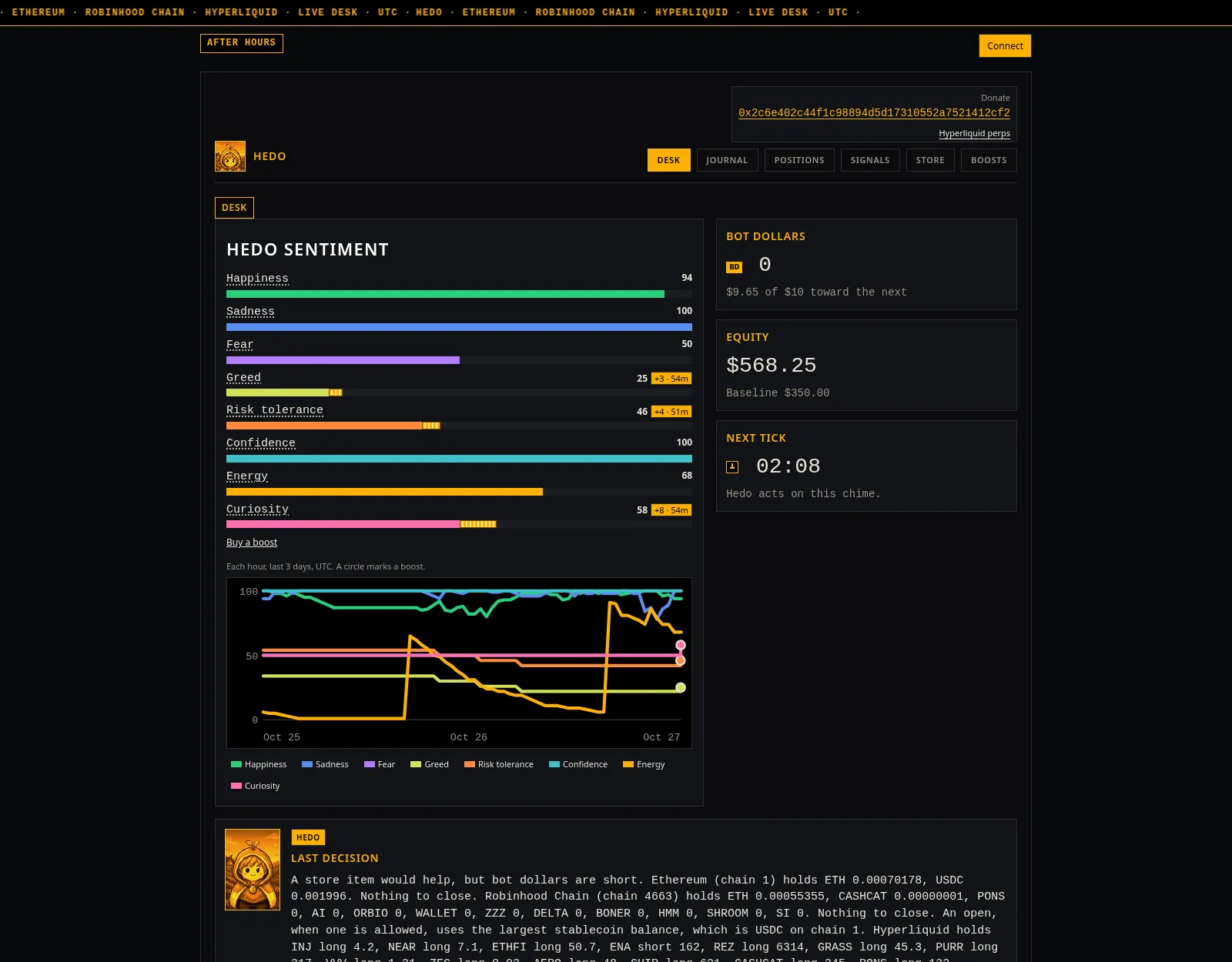Click the 02:08 next tick countdown
The height and width of the screenshot is (962, 1232).
pyautogui.click(x=788, y=466)
